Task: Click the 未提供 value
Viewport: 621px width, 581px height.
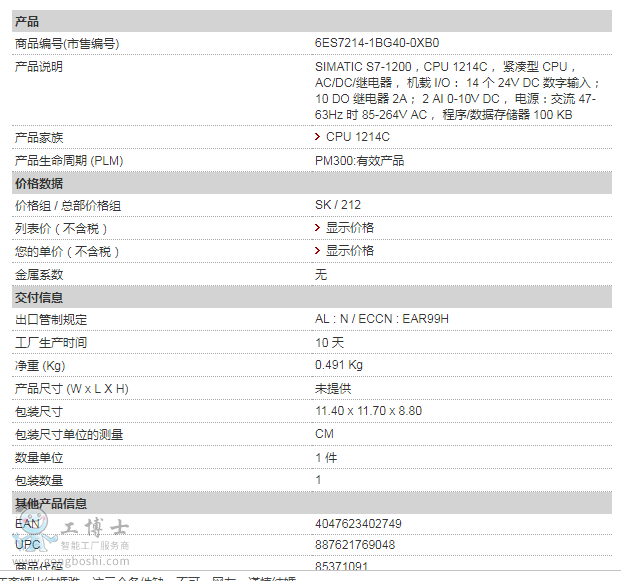Action: click(333, 389)
